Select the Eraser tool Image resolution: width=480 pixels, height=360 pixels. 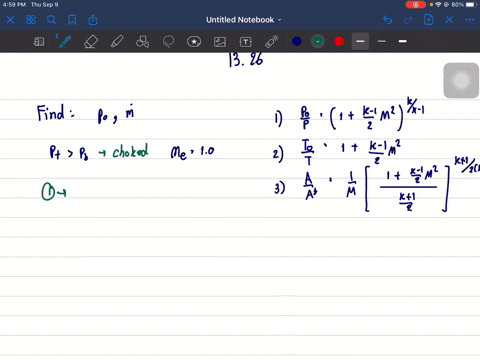pyautogui.click(x=91, y=42)
